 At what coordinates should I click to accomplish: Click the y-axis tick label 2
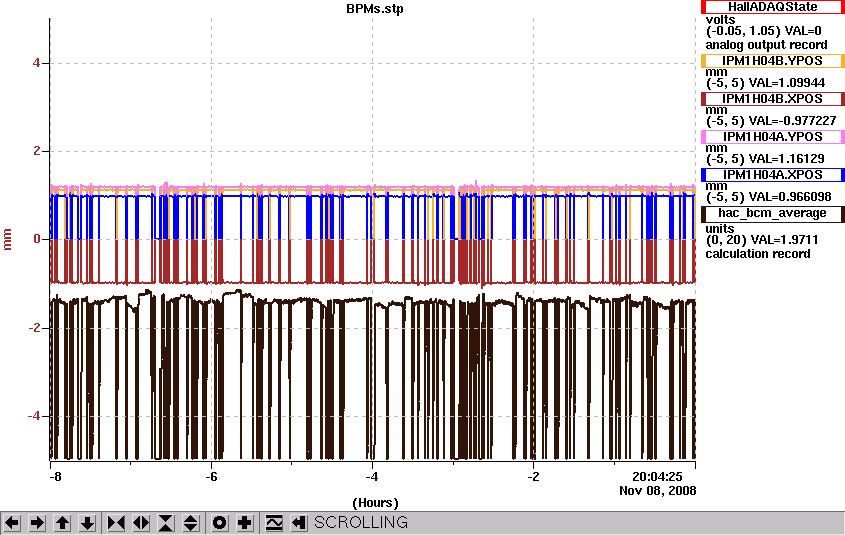coord(37,151)
